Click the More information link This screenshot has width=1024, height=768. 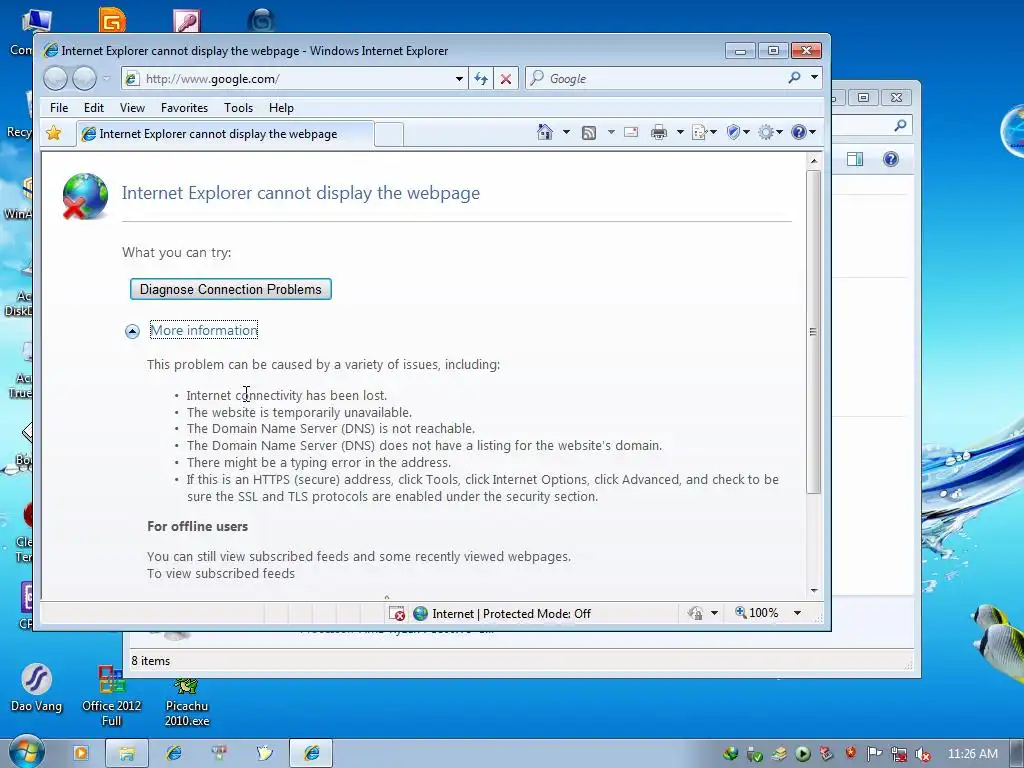point(204,330)
